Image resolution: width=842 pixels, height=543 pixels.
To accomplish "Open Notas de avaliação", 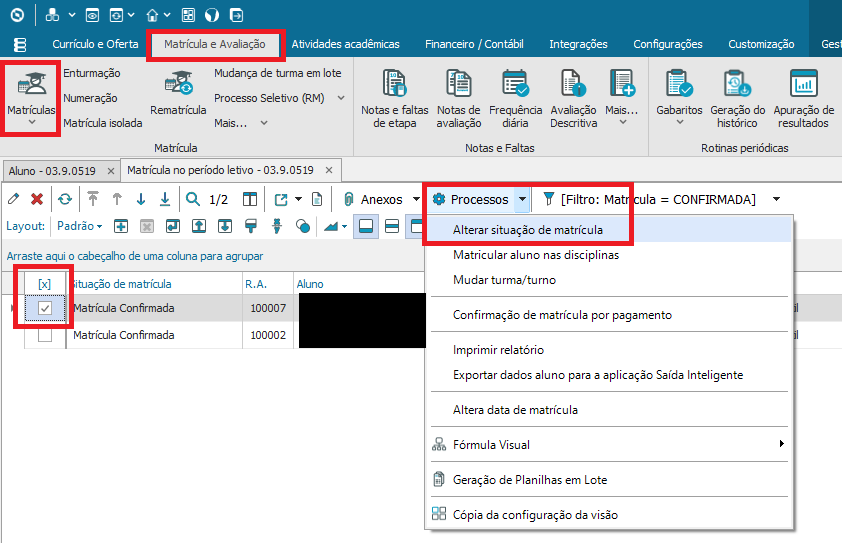I will pyautogui.click(x=459, y=99).
